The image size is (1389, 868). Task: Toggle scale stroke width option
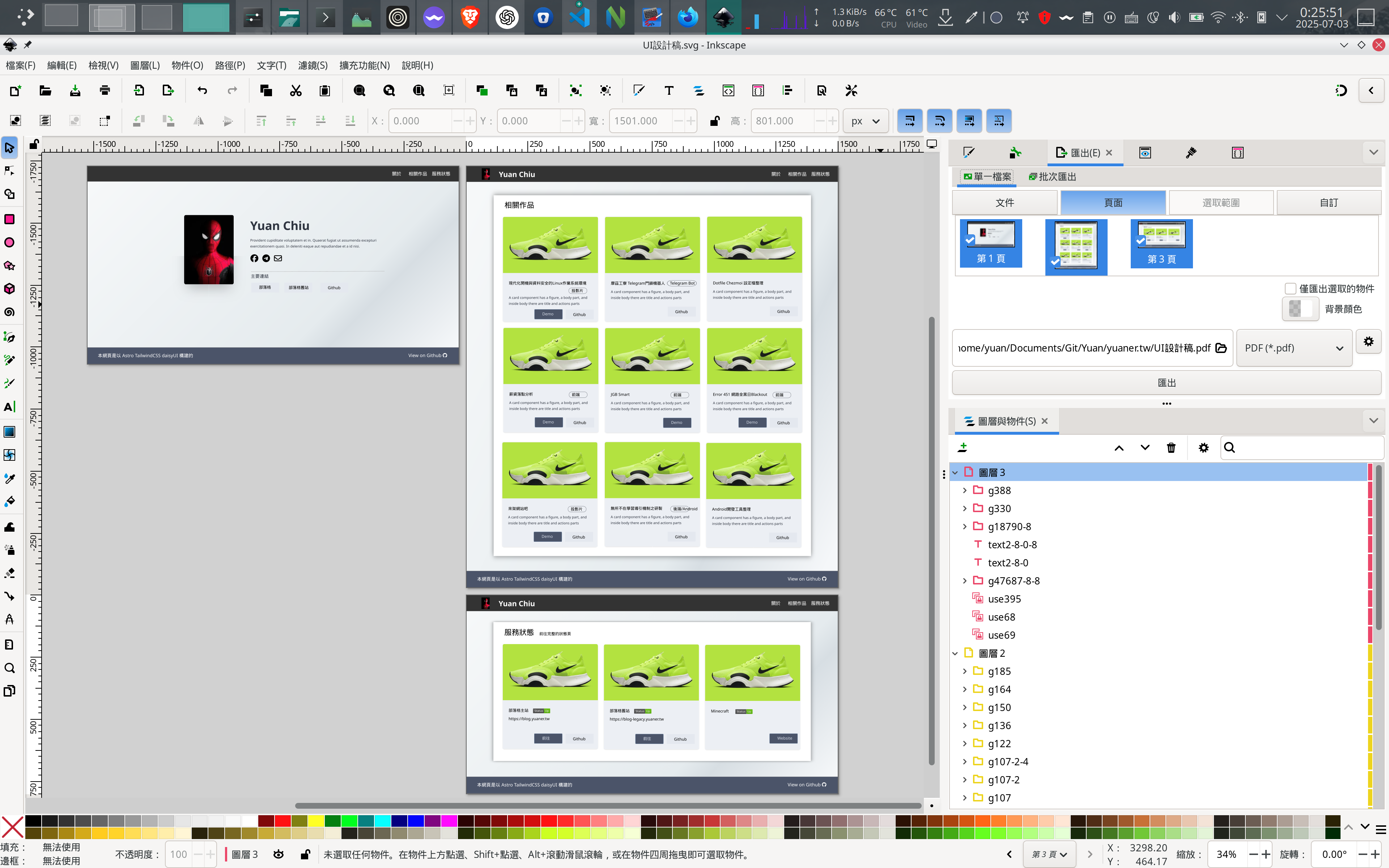[910, 121]
